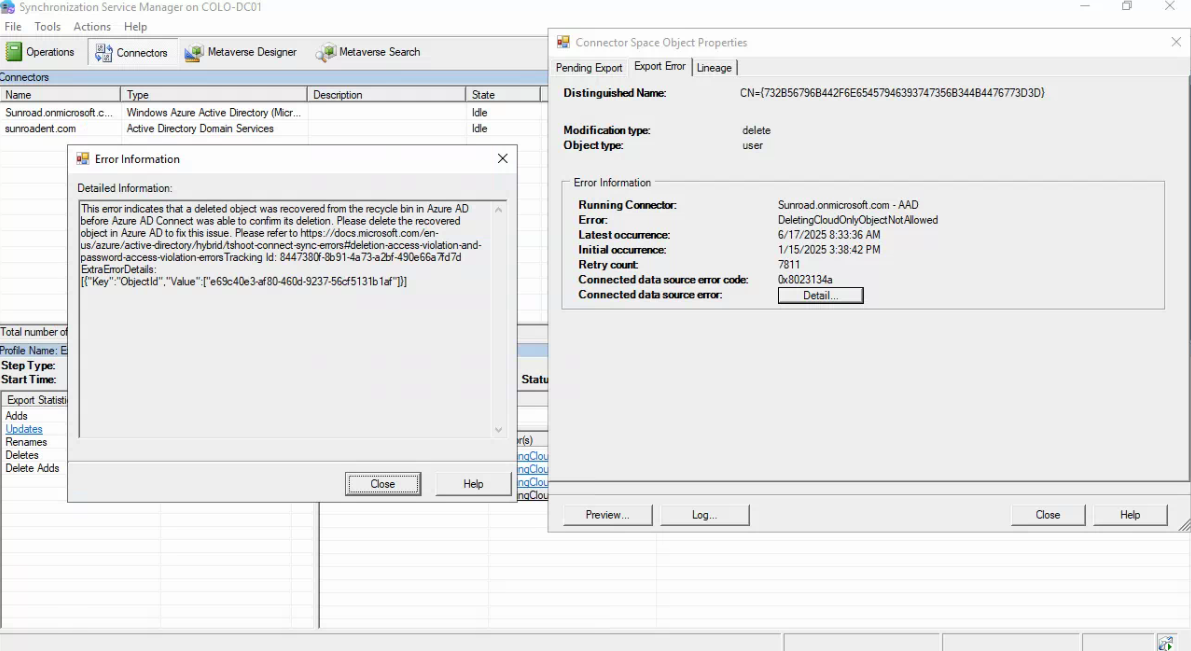This screenshot has width=1191, height=651.
Task: Follow the Updates statistics link
Action: (x=23, y=428)
